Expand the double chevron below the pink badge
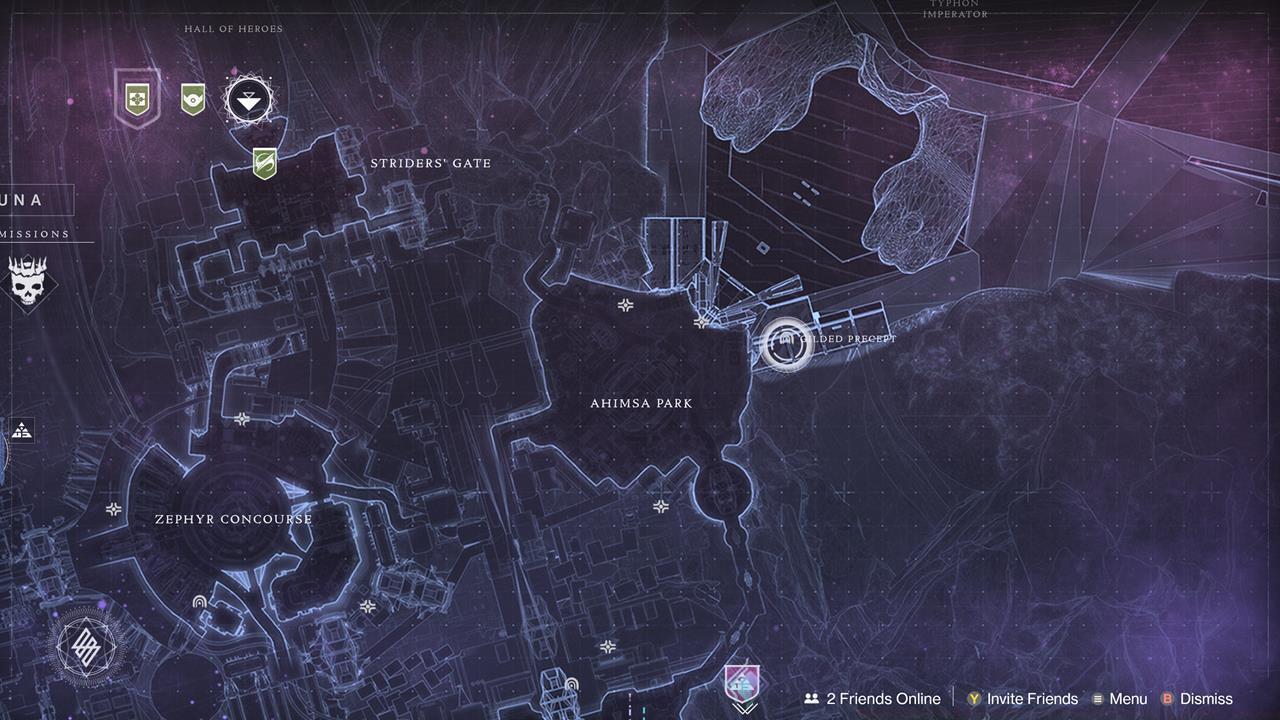 coord(742,711)
